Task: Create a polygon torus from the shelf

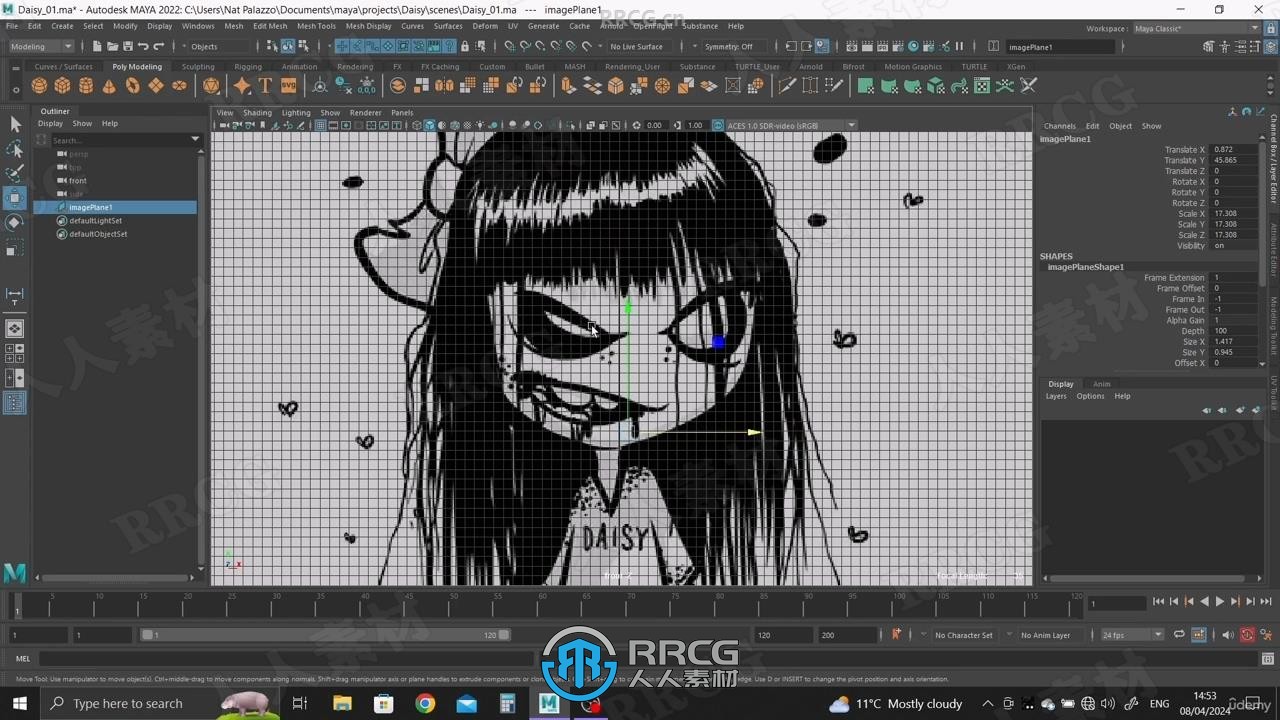Action: point(132,86)
